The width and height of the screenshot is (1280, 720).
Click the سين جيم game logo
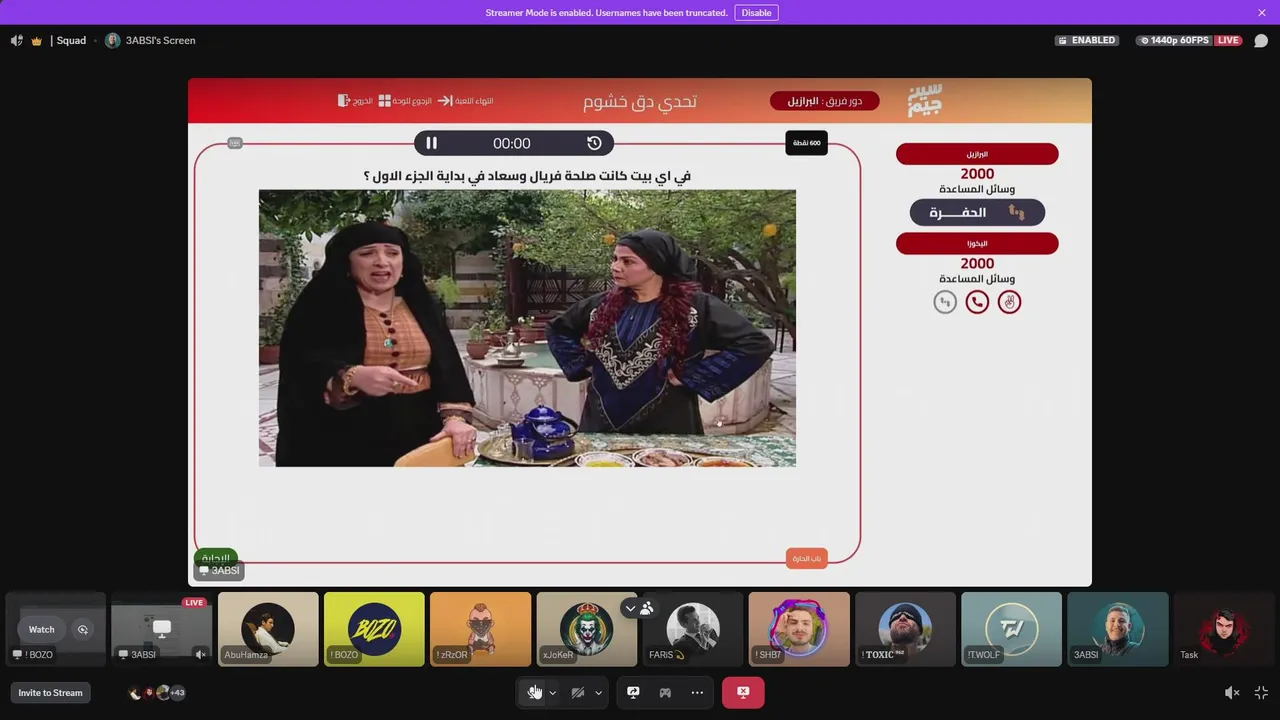(925, 100)
